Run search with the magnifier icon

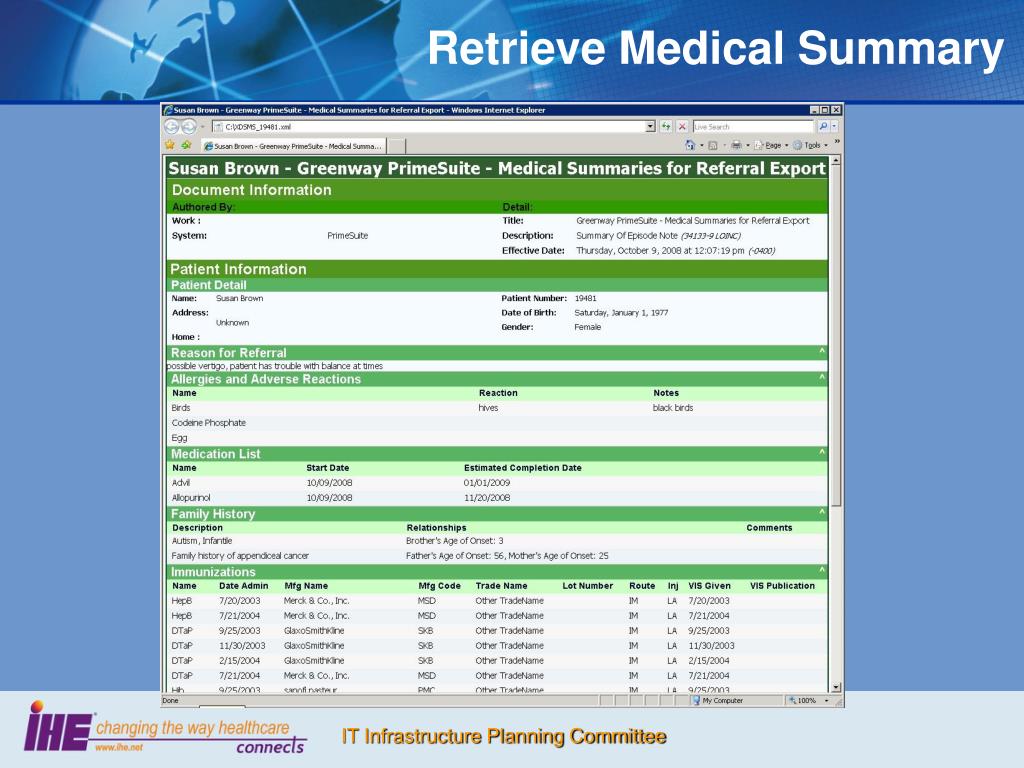(823, 127)
